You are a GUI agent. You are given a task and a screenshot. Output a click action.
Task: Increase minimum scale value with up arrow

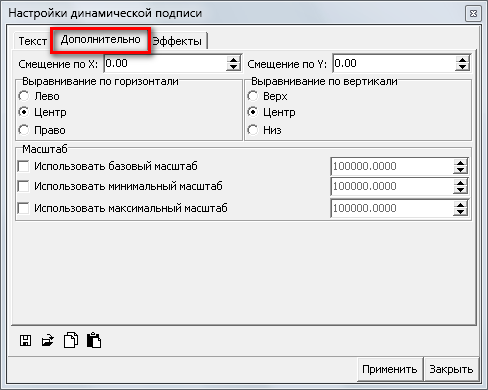[461, 182]
